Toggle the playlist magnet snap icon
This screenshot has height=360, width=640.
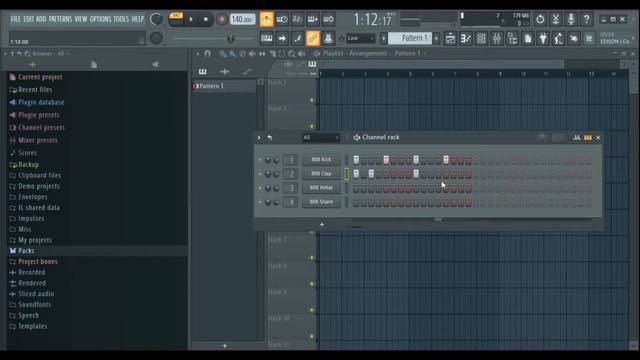(207, 53)
